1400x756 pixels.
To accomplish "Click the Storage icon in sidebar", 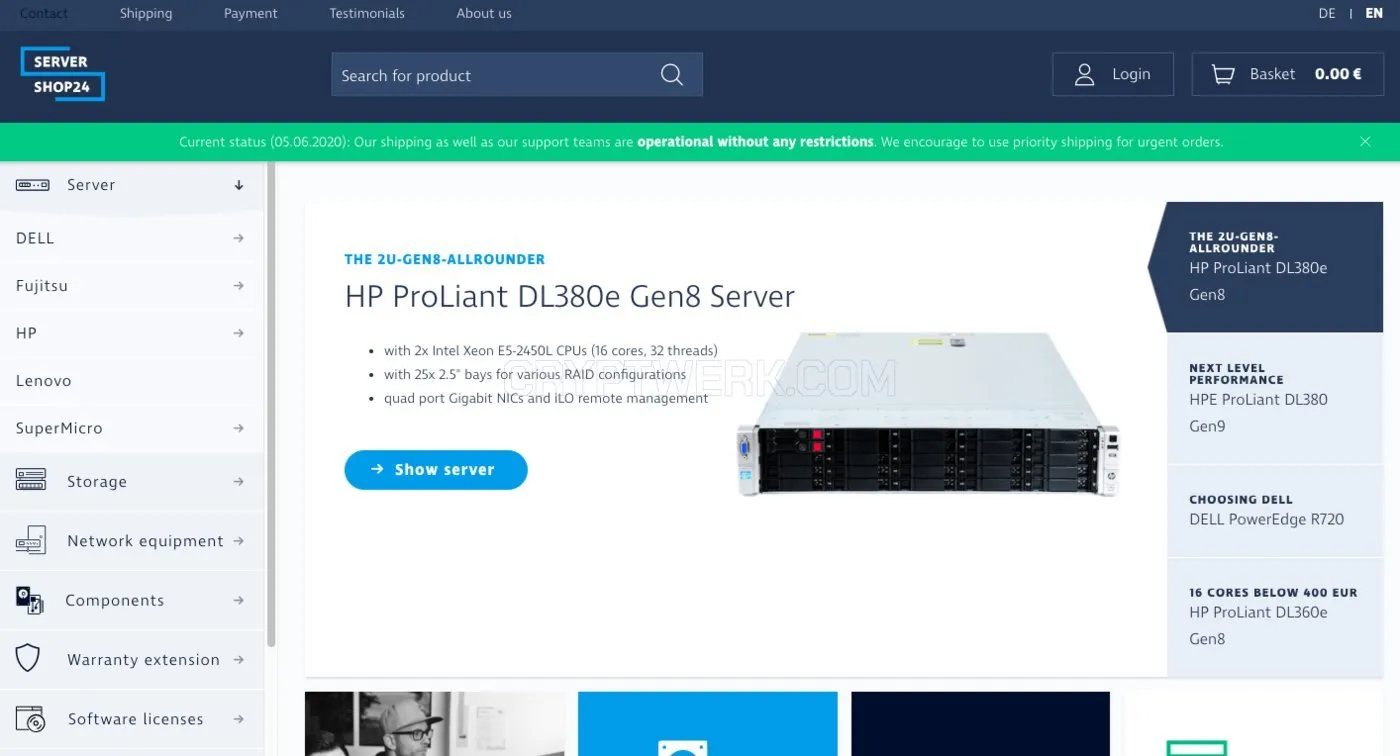I will pyautogui.click(x=31, y=481).
